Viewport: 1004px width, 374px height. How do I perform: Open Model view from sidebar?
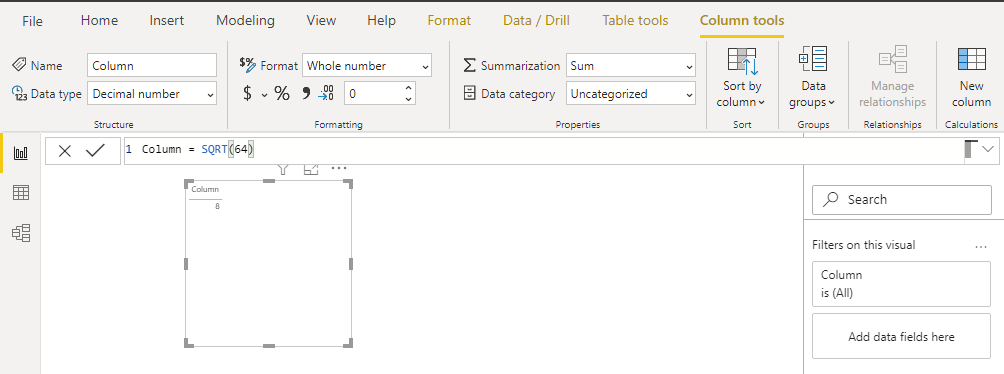click(x=21, y=233)
